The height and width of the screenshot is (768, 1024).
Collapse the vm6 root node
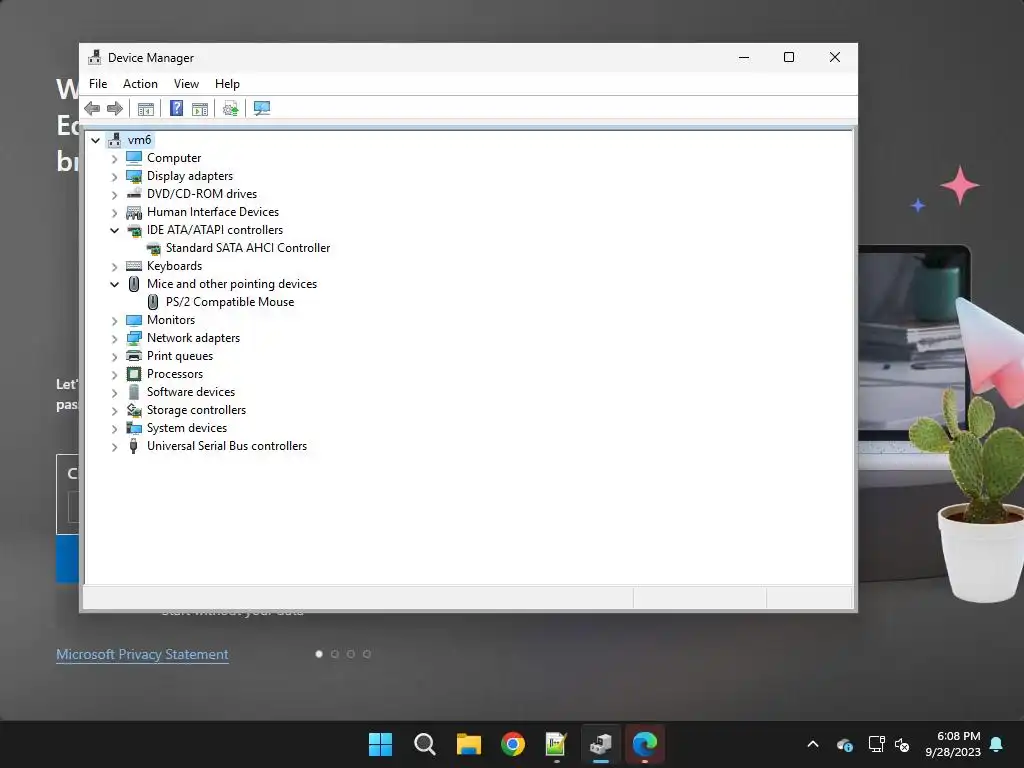(95, 140)
